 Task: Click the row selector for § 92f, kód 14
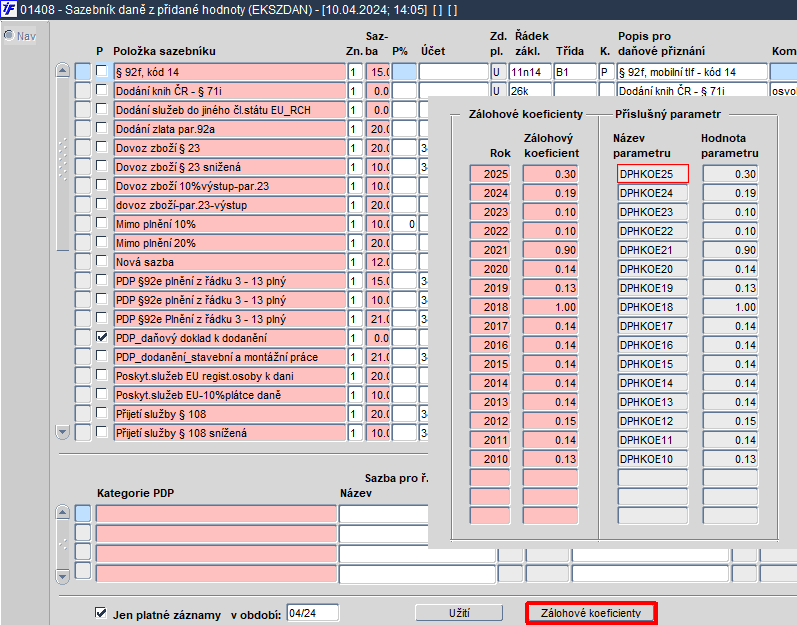coord(83,71)
